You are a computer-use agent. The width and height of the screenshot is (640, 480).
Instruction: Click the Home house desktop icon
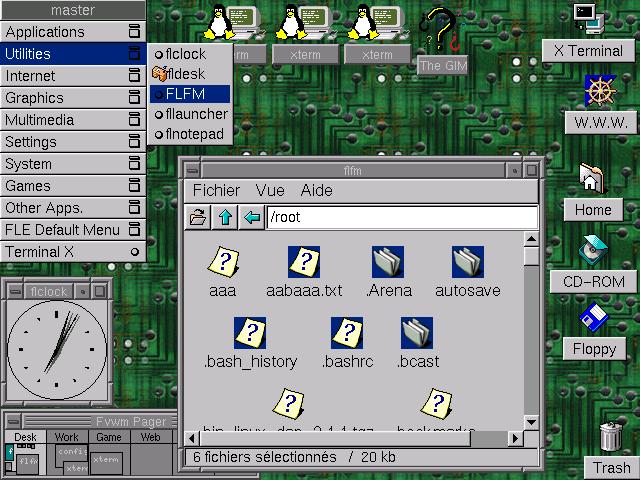click(x=591, y=178)
